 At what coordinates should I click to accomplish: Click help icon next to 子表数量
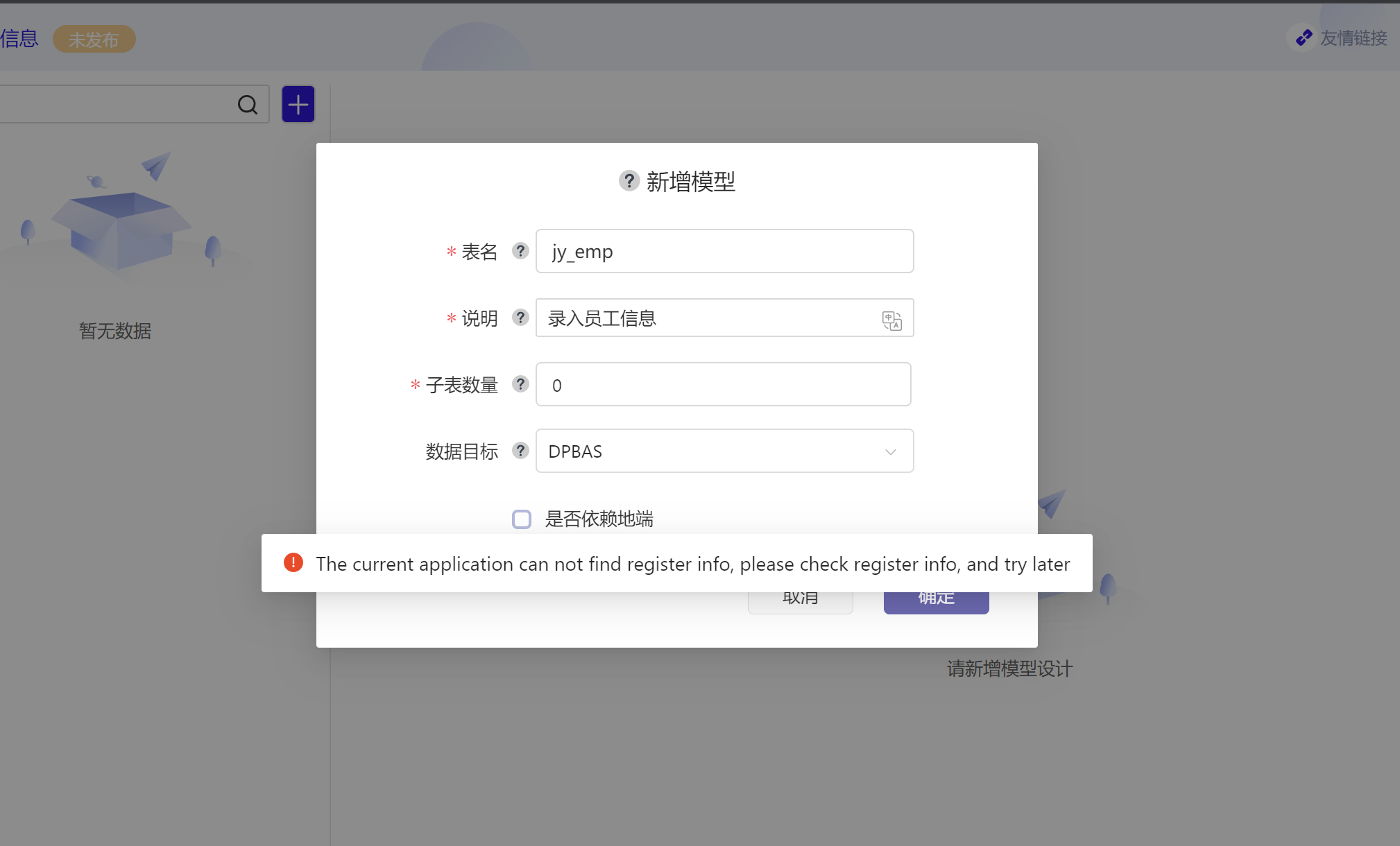520,384
